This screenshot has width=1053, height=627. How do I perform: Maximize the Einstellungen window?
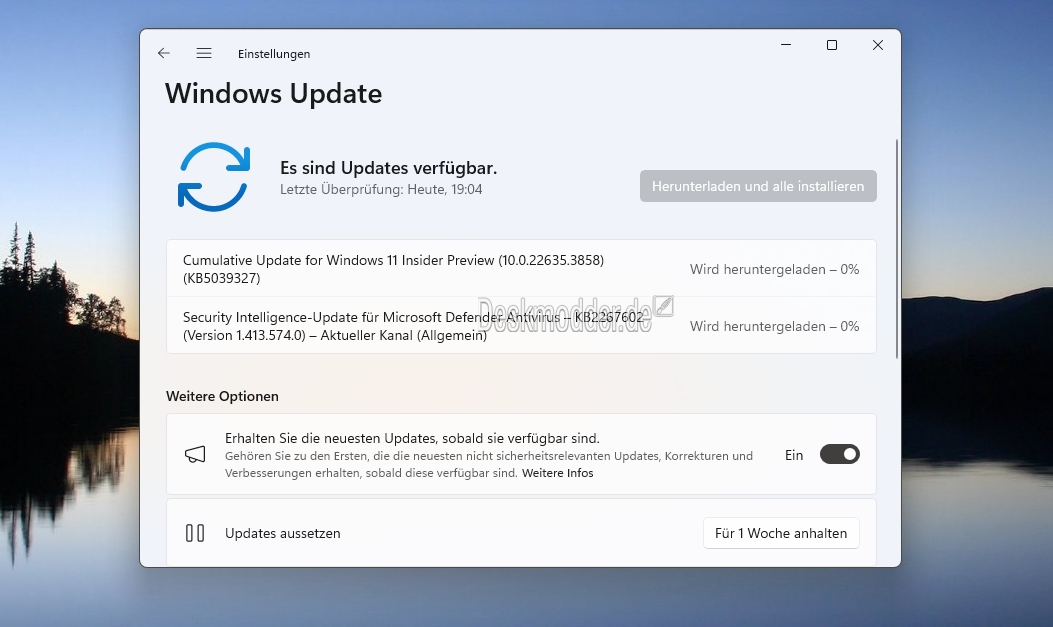pyautogui.click(x=831, y=45)
